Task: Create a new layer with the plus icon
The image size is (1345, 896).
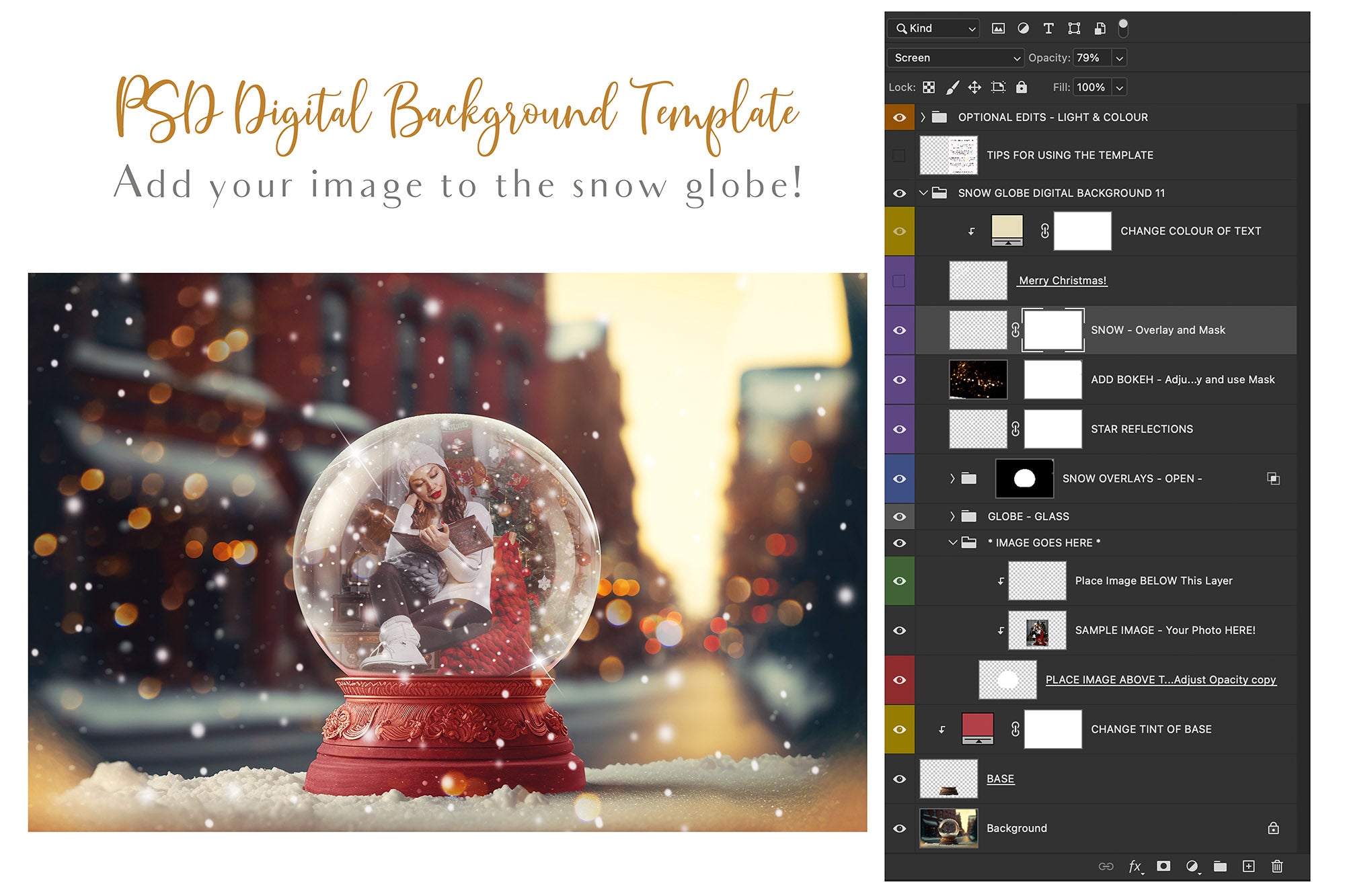Action: click(1248, 866)
